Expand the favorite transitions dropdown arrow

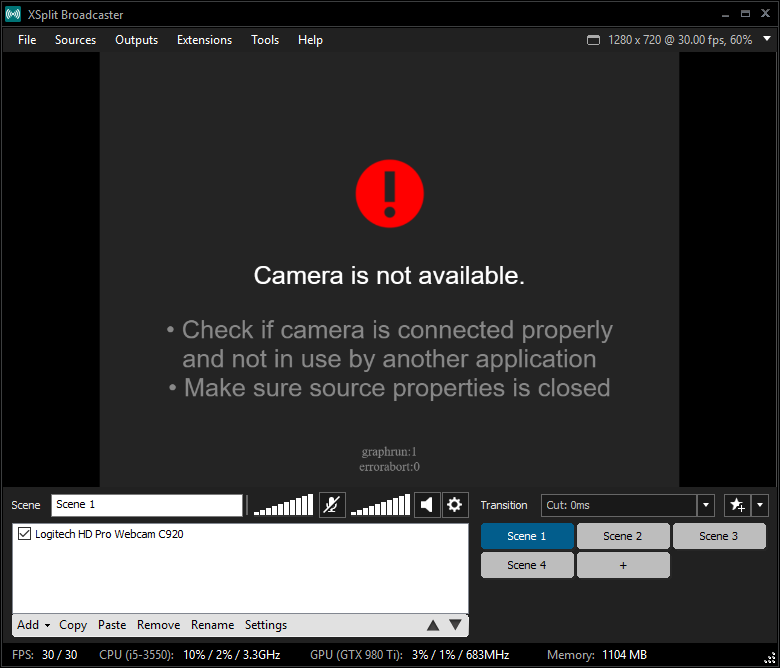tap(760, 505)
